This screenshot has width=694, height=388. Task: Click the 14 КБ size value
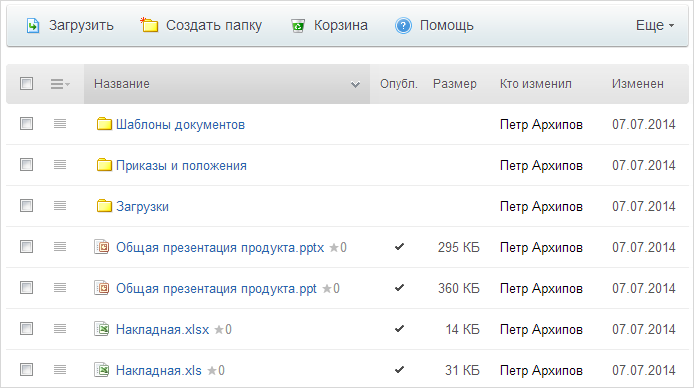463,330
